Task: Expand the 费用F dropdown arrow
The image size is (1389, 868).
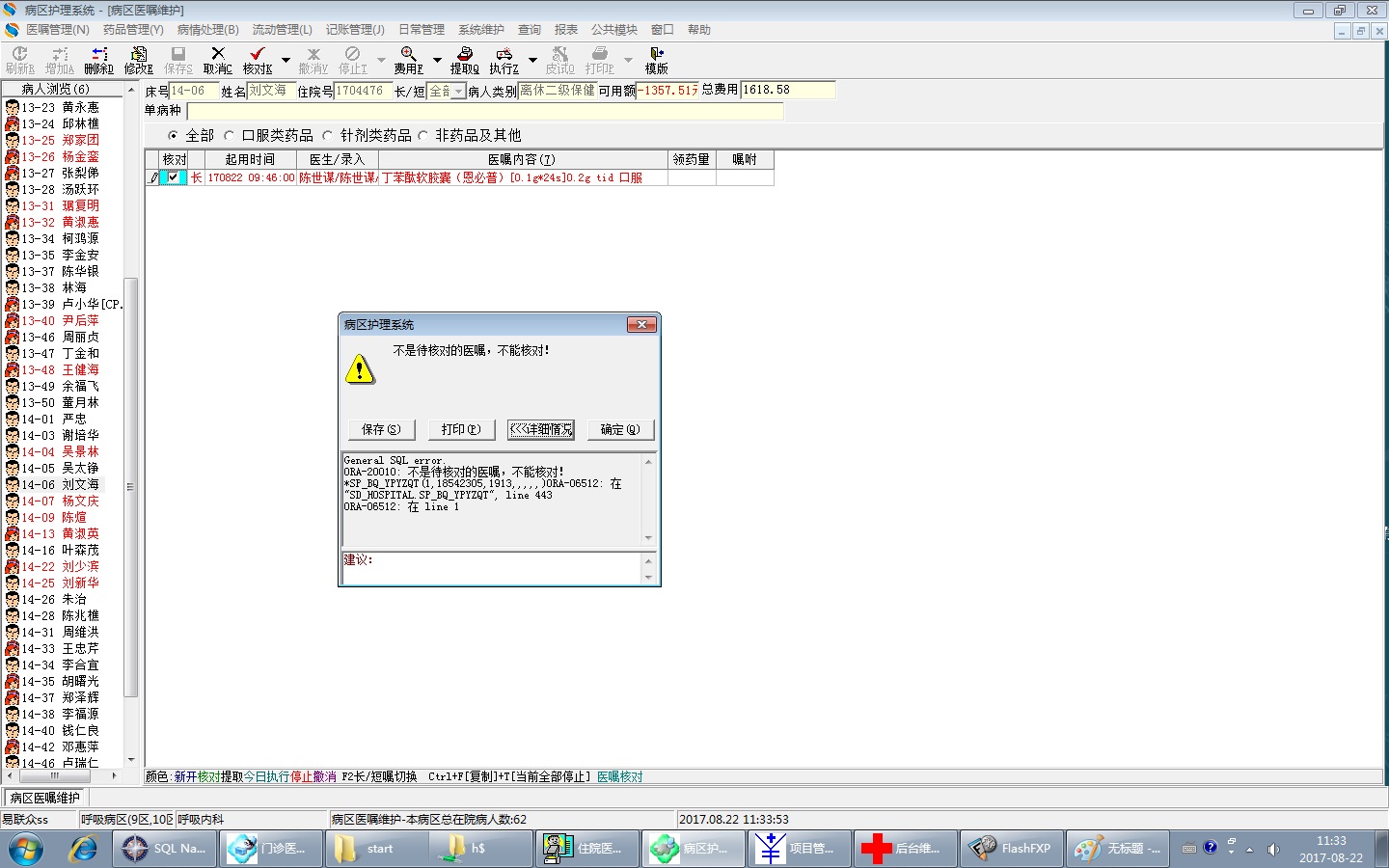Action: [x=436, y=60]
